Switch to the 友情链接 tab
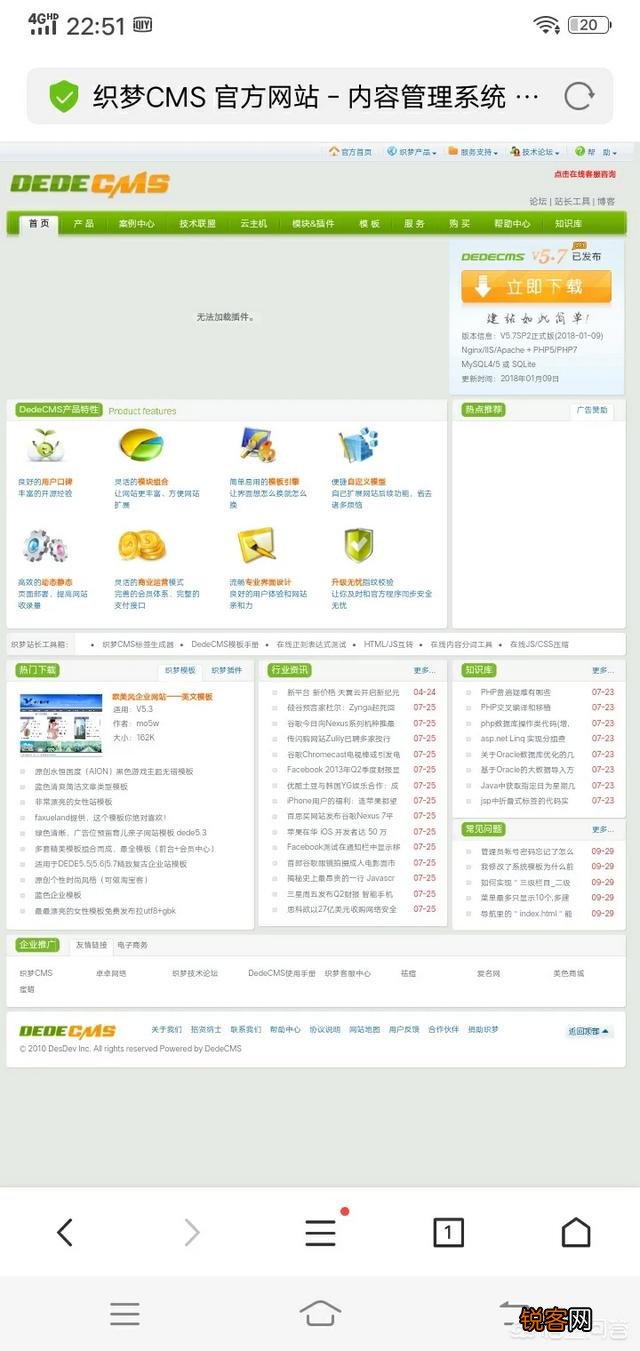Screen dimensions: 640x1351 (x=91, y=945)
